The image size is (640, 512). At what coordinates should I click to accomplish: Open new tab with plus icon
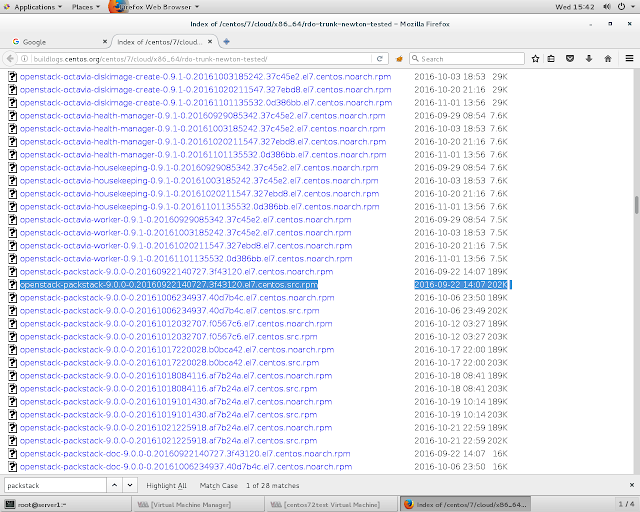point(227,42)
